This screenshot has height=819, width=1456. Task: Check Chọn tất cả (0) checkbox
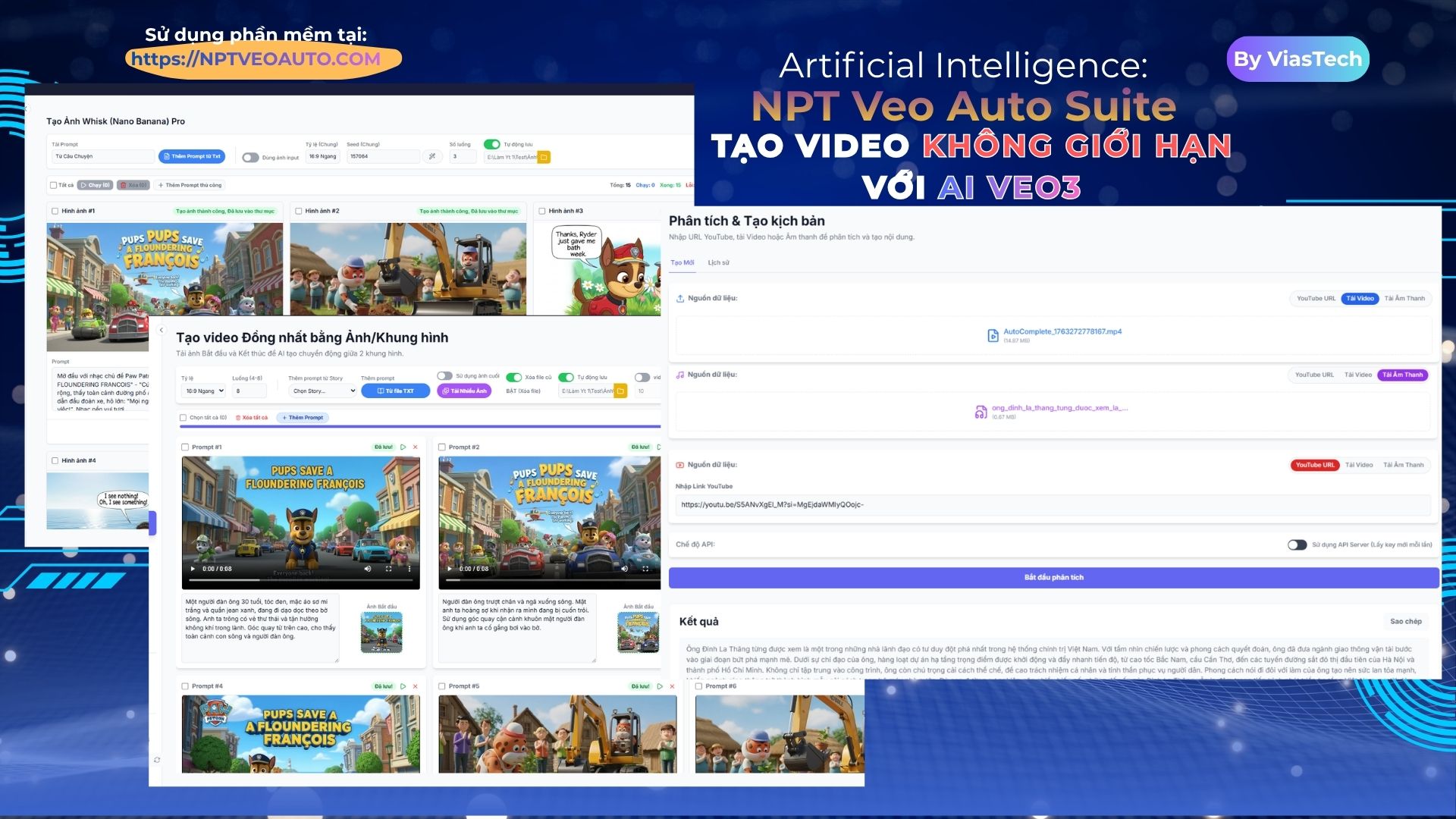click(183, 418)
